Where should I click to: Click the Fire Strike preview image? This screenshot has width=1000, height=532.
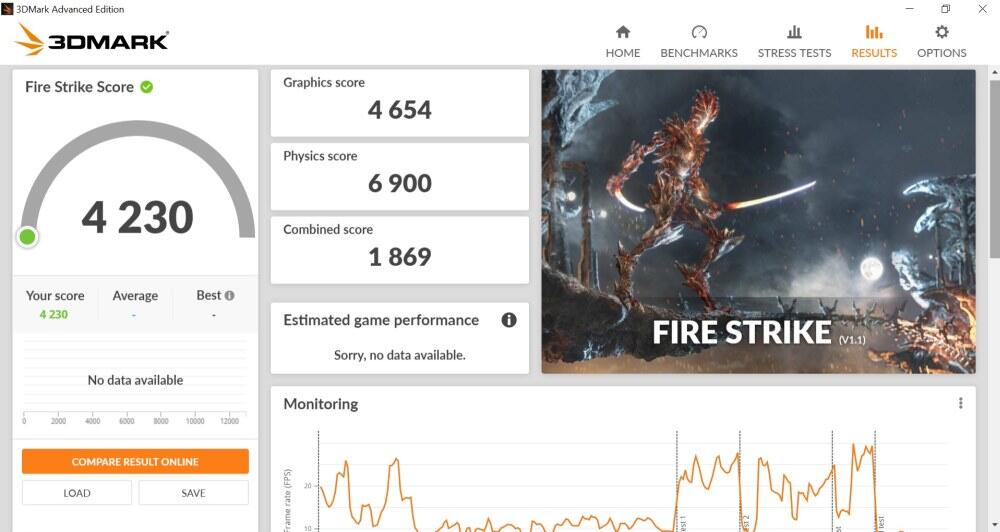(x=758, y=221)
